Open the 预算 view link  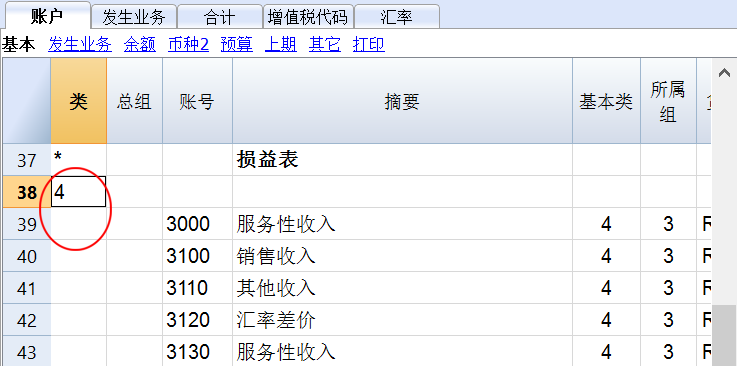point(236,44)
